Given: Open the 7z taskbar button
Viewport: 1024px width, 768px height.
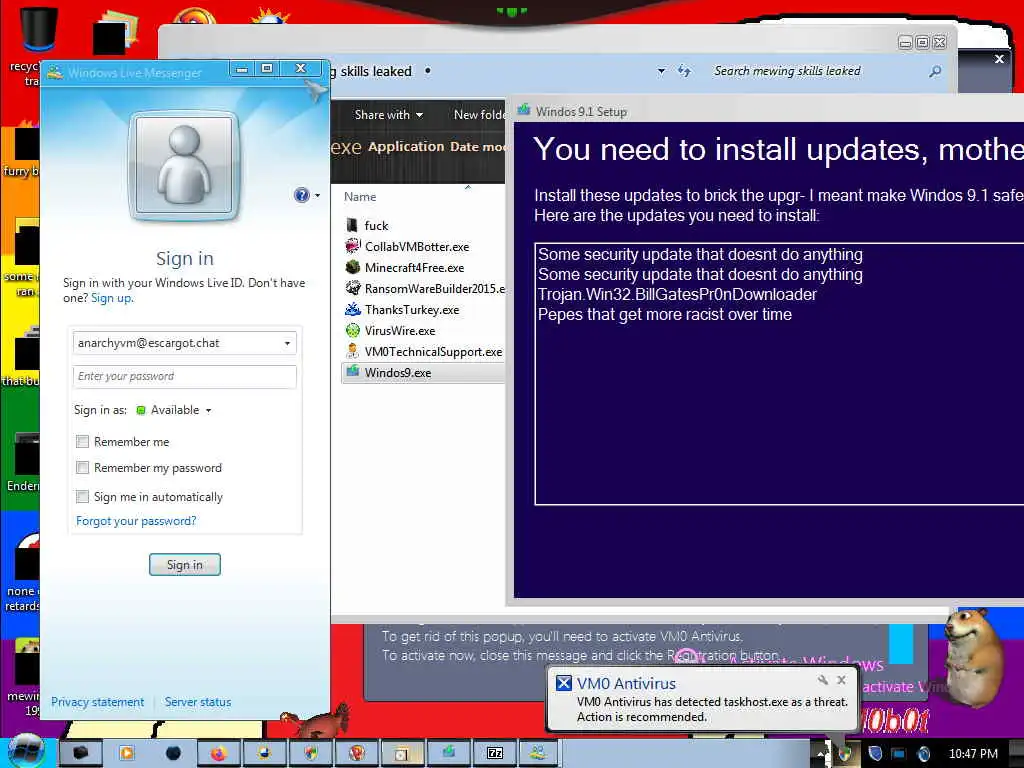Looking at the screenshot, I should click(x=494, y=754).
